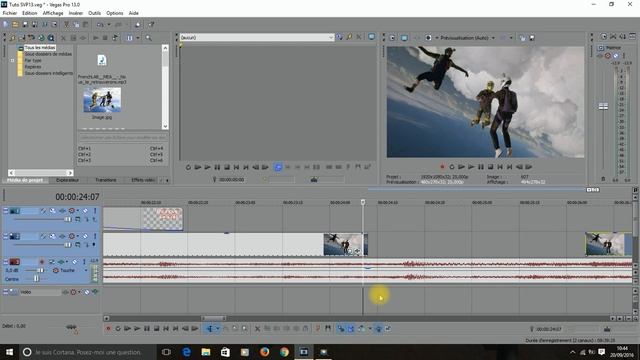640x360 pixels.
Task: Click the Undo arrow icon
Action: click(x=100, y=24)
